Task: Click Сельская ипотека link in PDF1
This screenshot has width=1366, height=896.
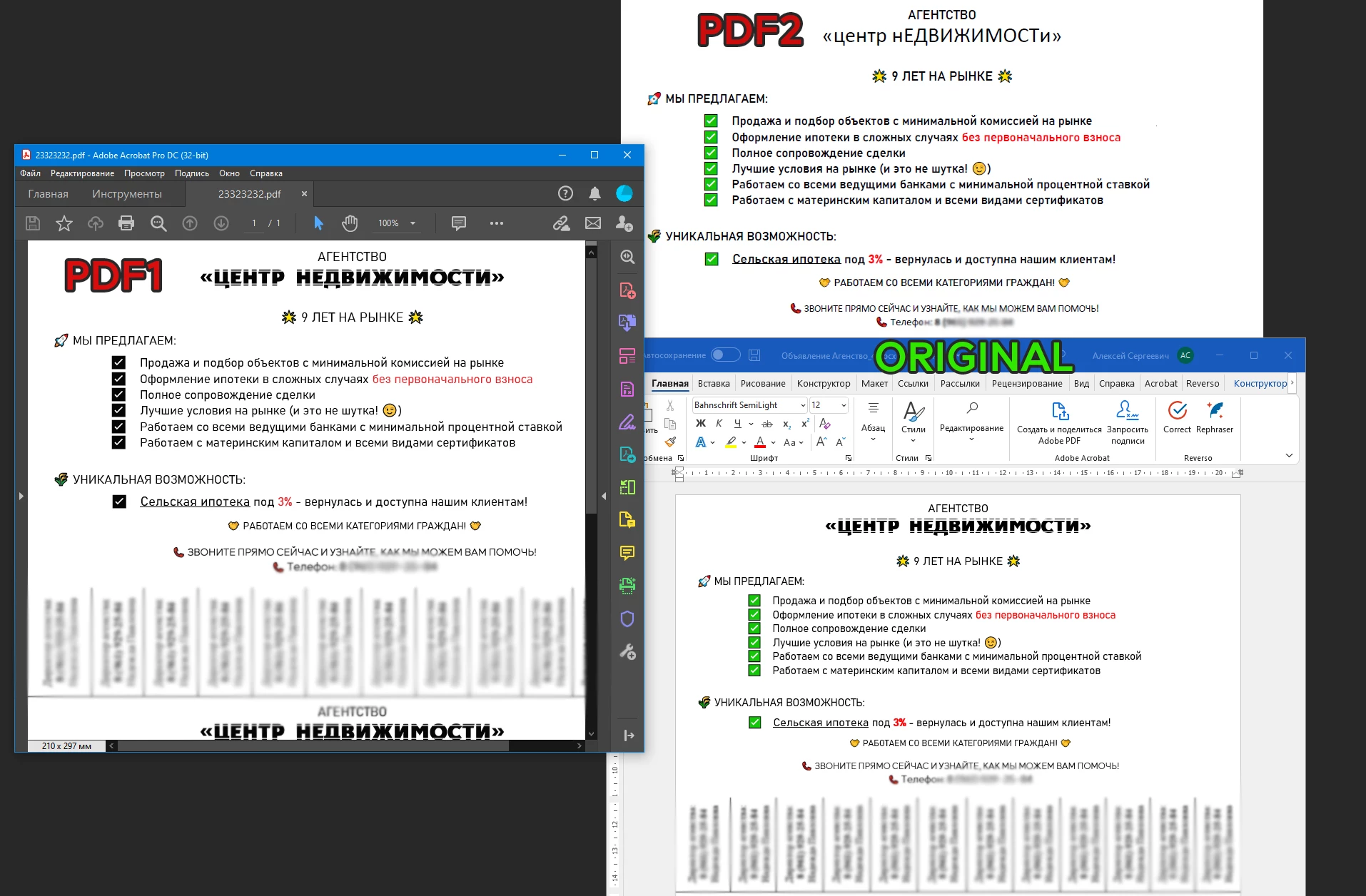Action: tap(195, 502)
